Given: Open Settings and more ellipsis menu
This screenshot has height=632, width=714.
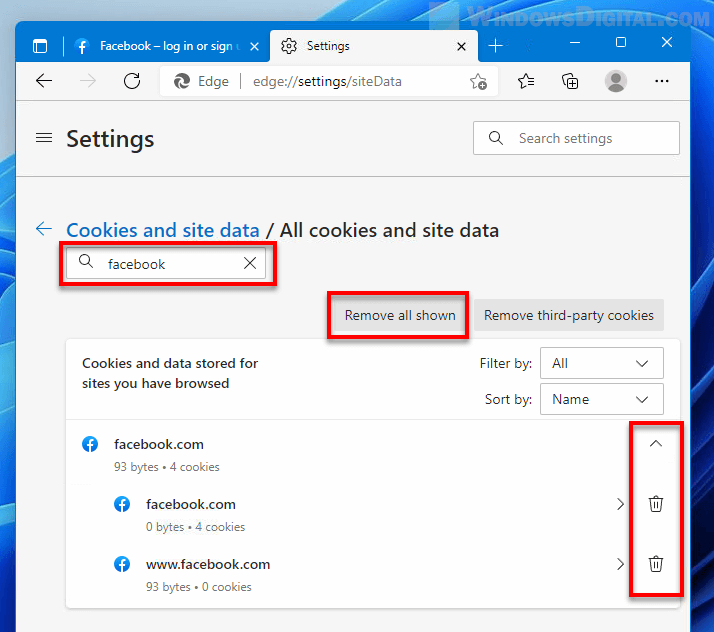Looking at the screenshot, I should pyautogui.click(x=662, y=81).
